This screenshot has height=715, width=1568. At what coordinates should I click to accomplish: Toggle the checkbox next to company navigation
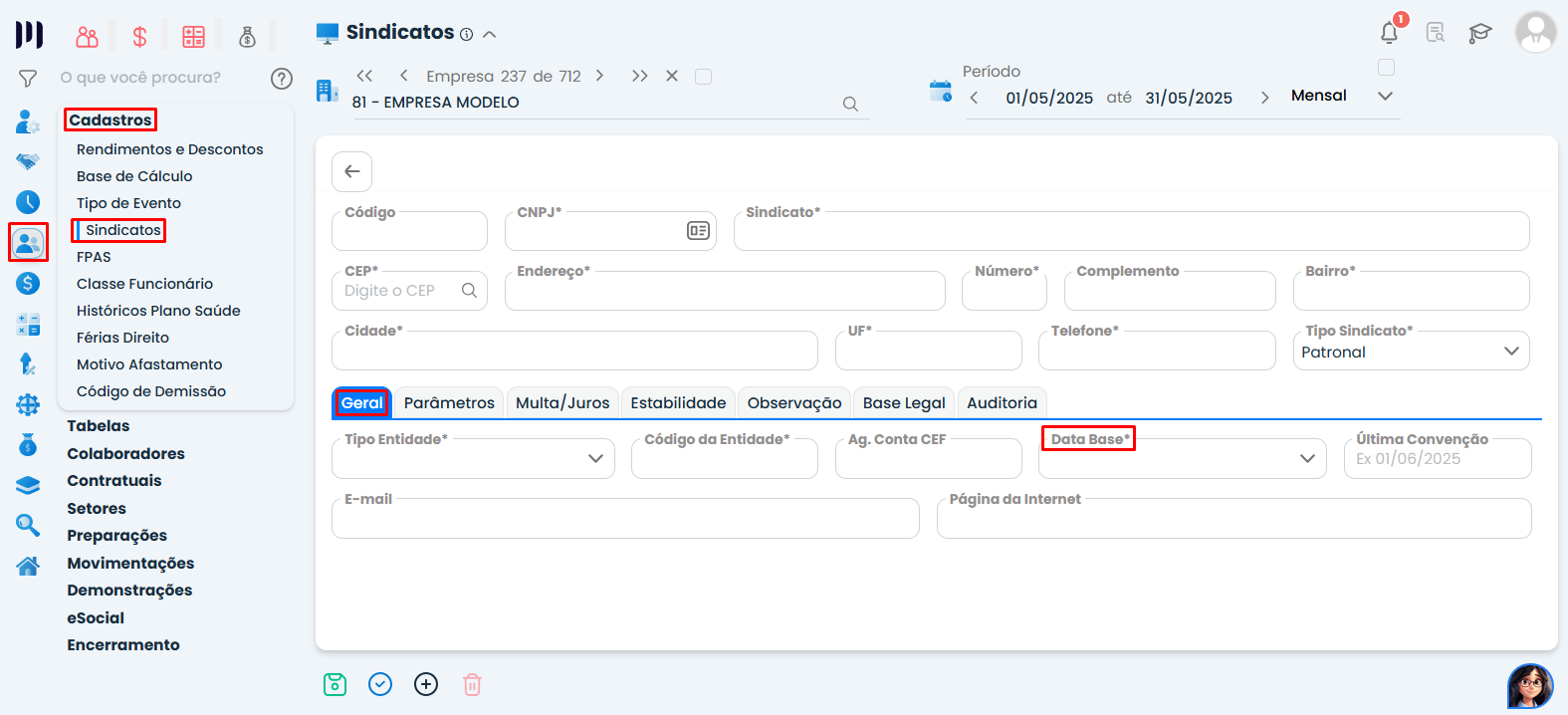point(703,77)
